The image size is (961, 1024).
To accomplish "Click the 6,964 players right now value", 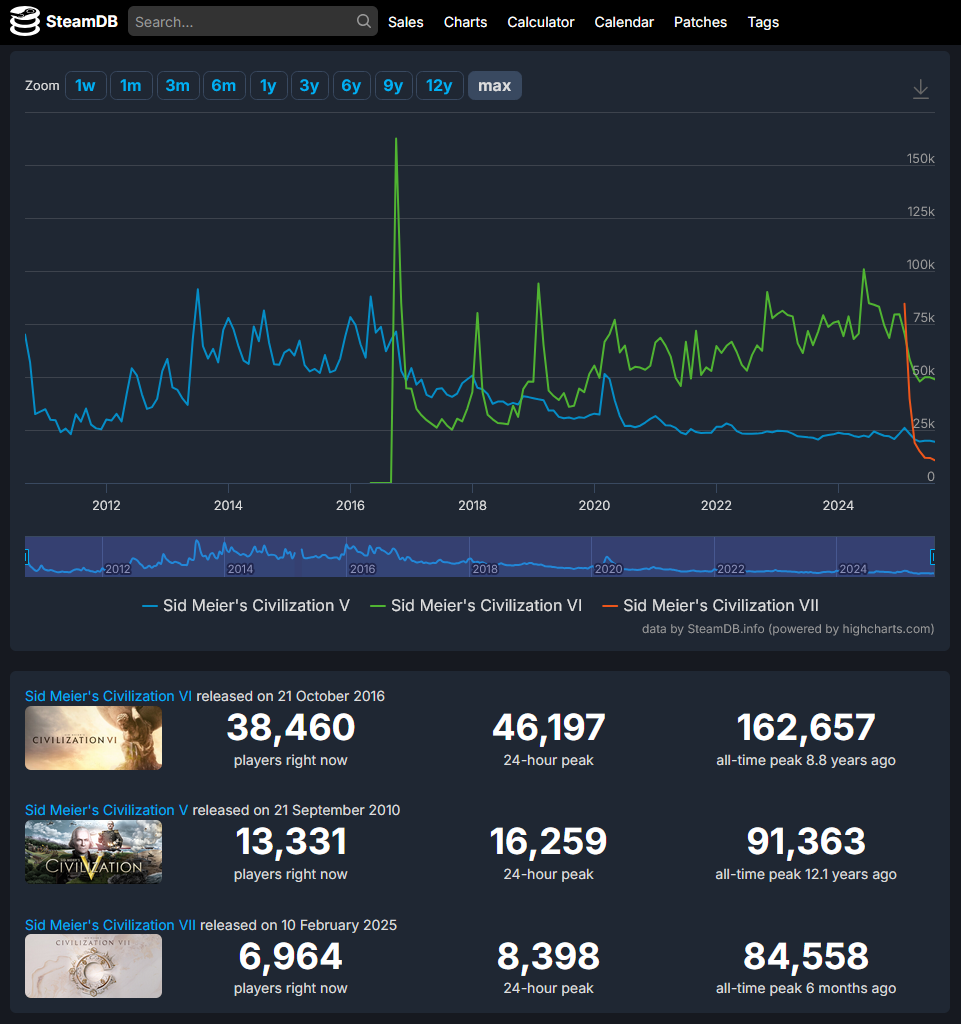I will pyautogui.click(x=291, y=956).
